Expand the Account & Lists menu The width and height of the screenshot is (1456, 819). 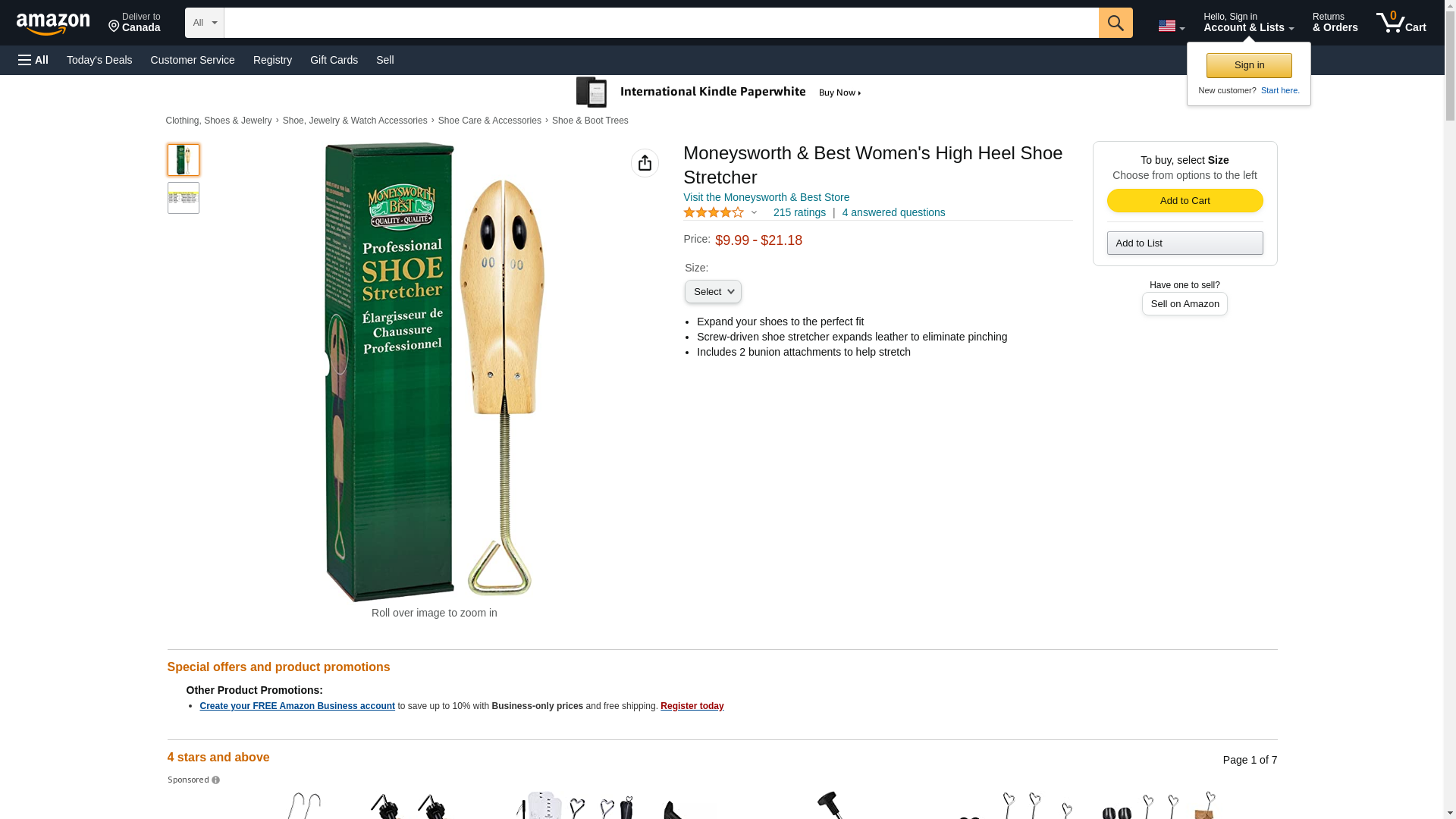(1247, 23)
